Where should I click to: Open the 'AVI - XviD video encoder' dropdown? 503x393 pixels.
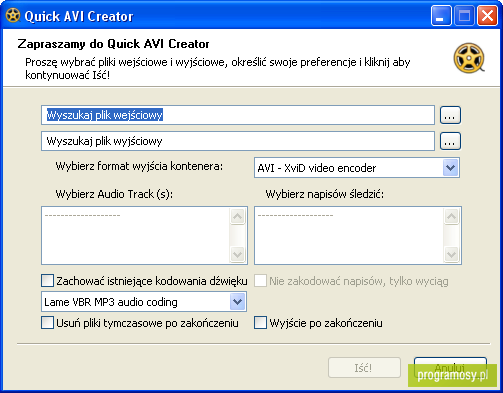coord(357,168)
